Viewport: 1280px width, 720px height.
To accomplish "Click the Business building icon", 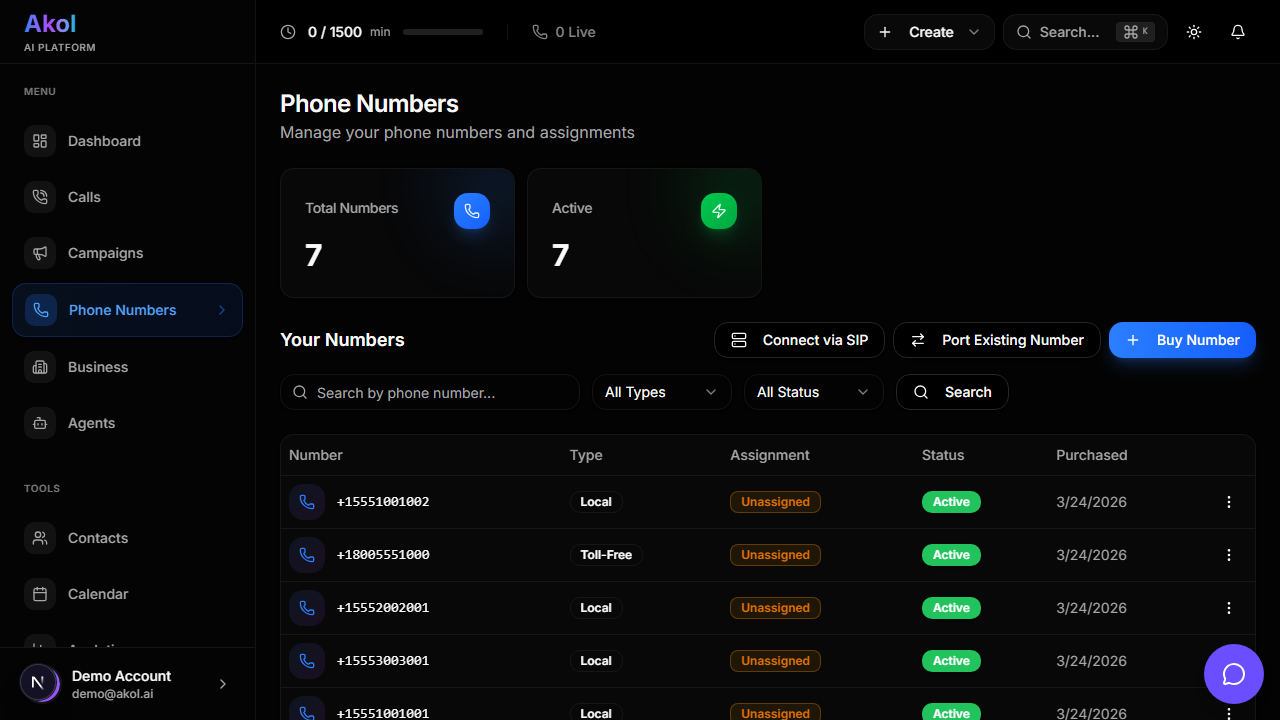I will pyautogui.click(x=40, y=367).
